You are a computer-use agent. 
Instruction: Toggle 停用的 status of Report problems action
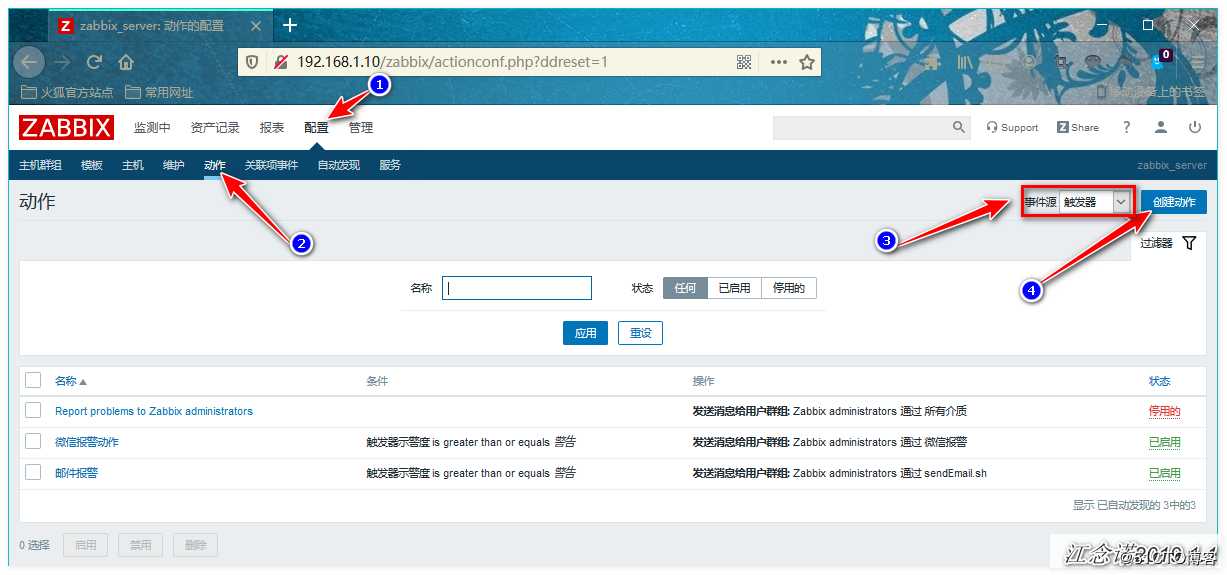pos(1164,411)
